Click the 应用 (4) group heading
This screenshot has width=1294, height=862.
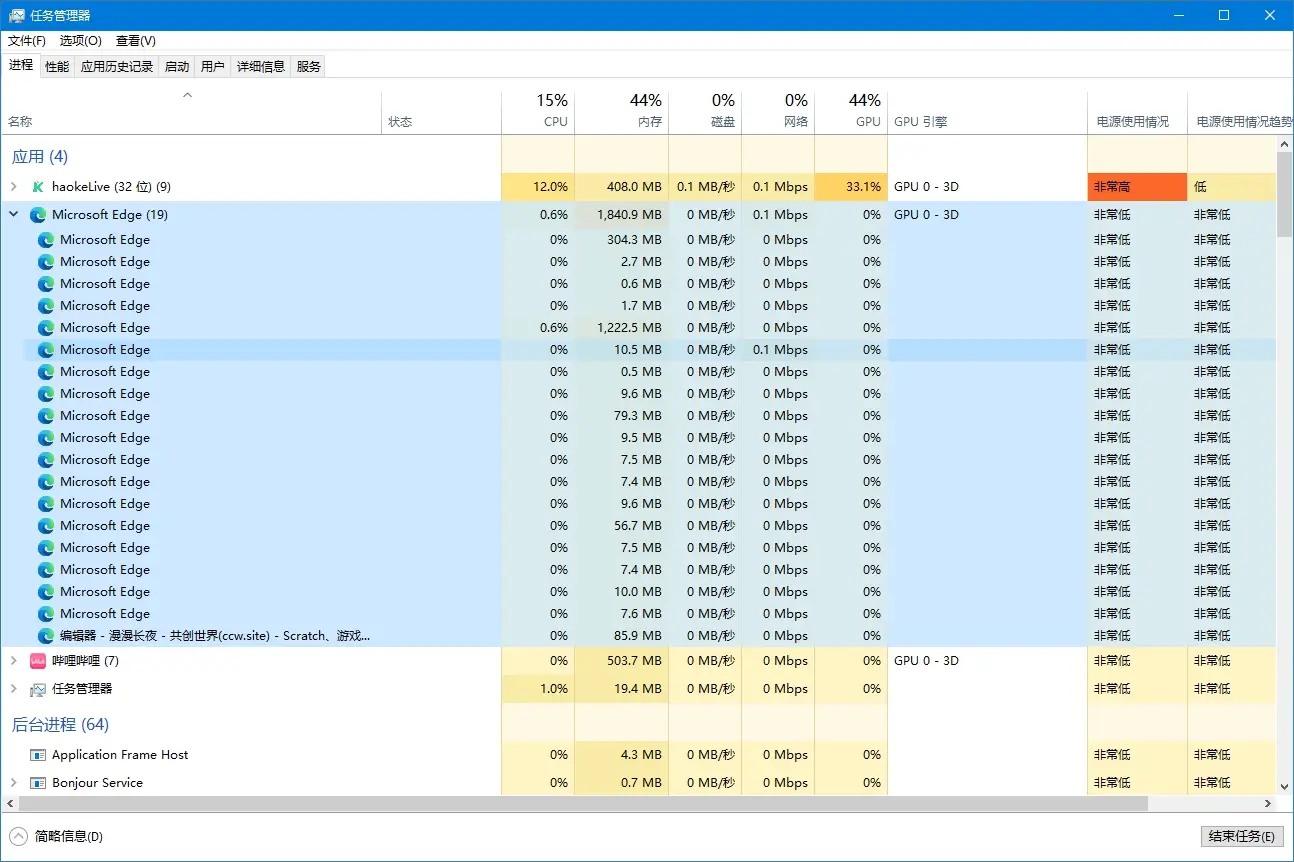click(40, 157)
